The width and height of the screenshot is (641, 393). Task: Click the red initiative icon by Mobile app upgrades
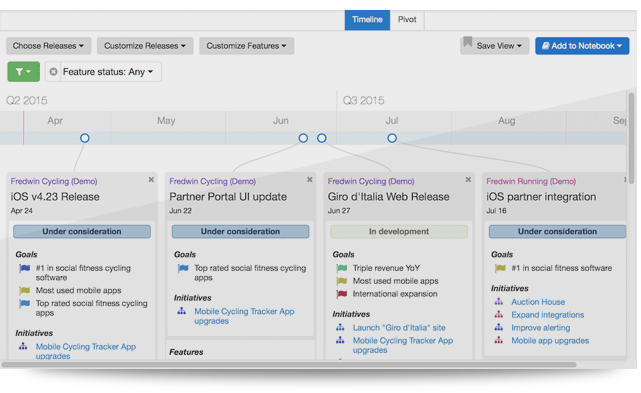click(x=499, y=340)
